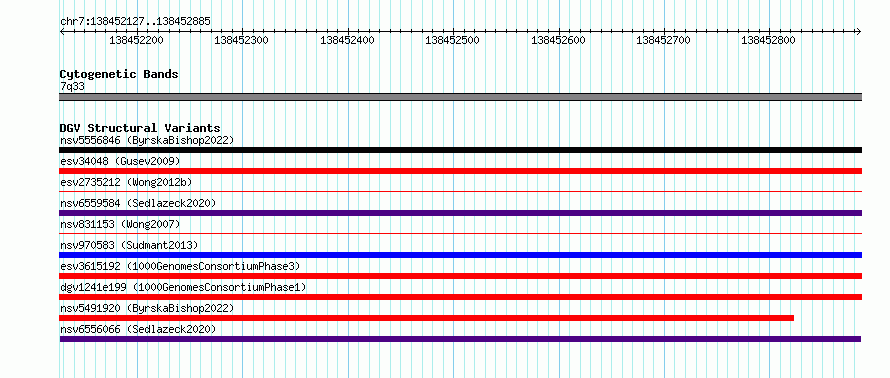
Task: Select the purple nsv6559584 variant bar
Action: (x=460, y=213)
